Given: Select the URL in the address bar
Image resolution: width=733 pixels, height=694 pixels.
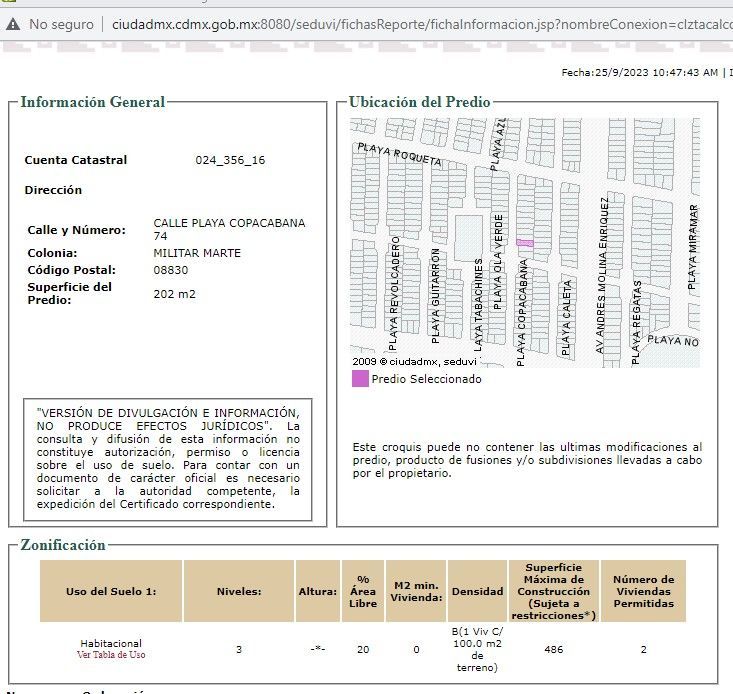Looking at the screenshot, I should (420, 23).
